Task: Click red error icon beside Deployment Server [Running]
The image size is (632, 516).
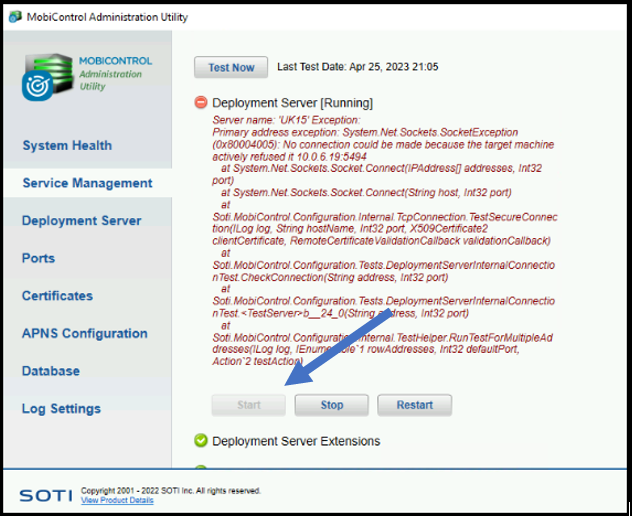Action: point(201,103)
